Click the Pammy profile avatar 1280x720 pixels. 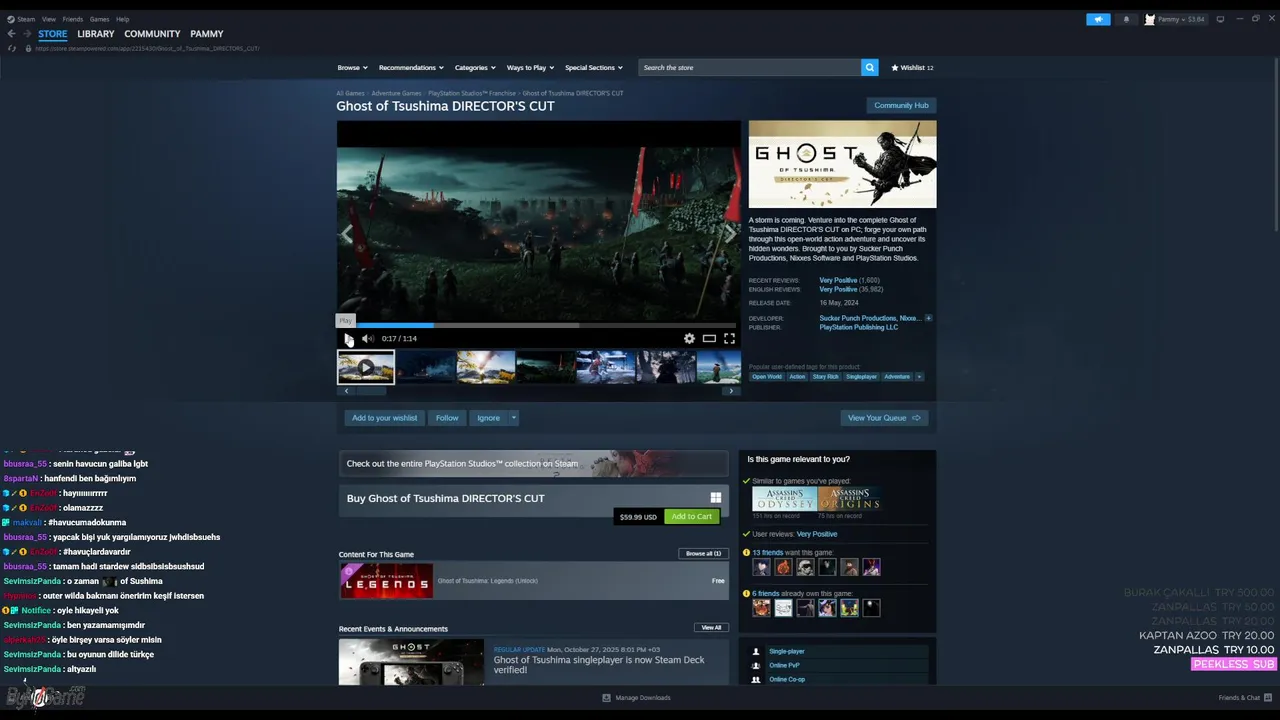[1149, 19]
